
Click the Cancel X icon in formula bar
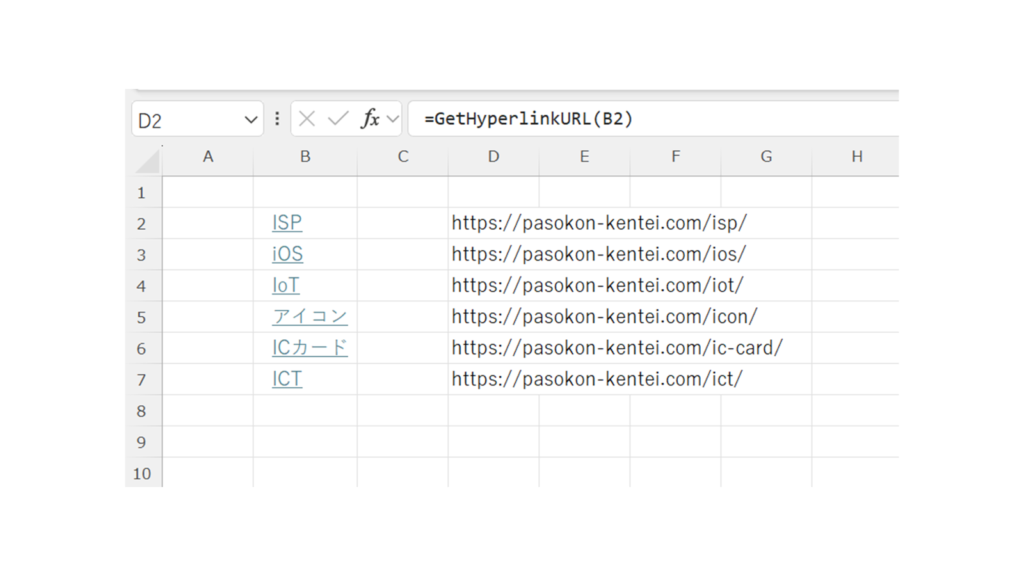click(x=307, y=119)
